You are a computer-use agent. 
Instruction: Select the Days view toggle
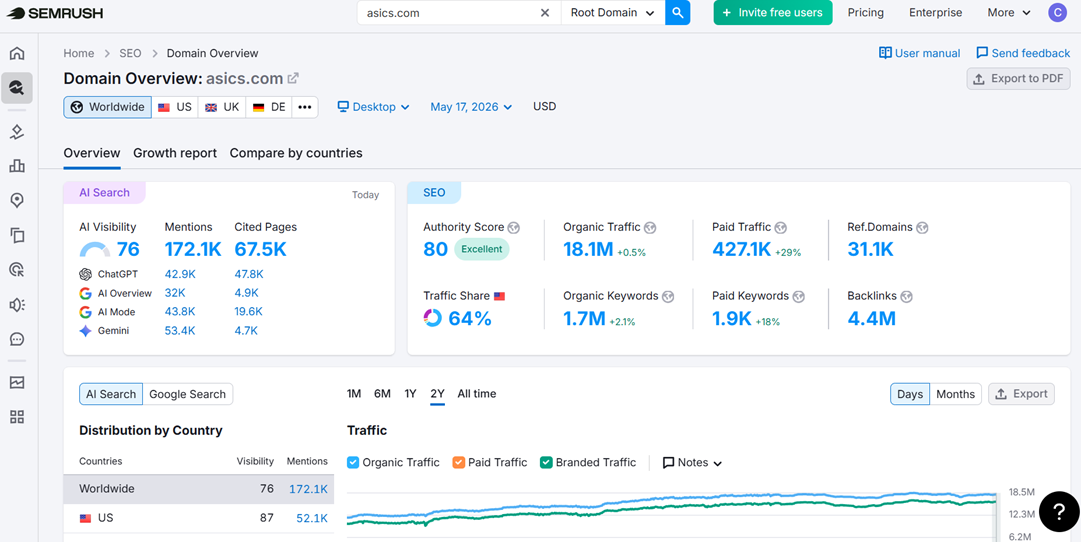[x=910, y=394]
